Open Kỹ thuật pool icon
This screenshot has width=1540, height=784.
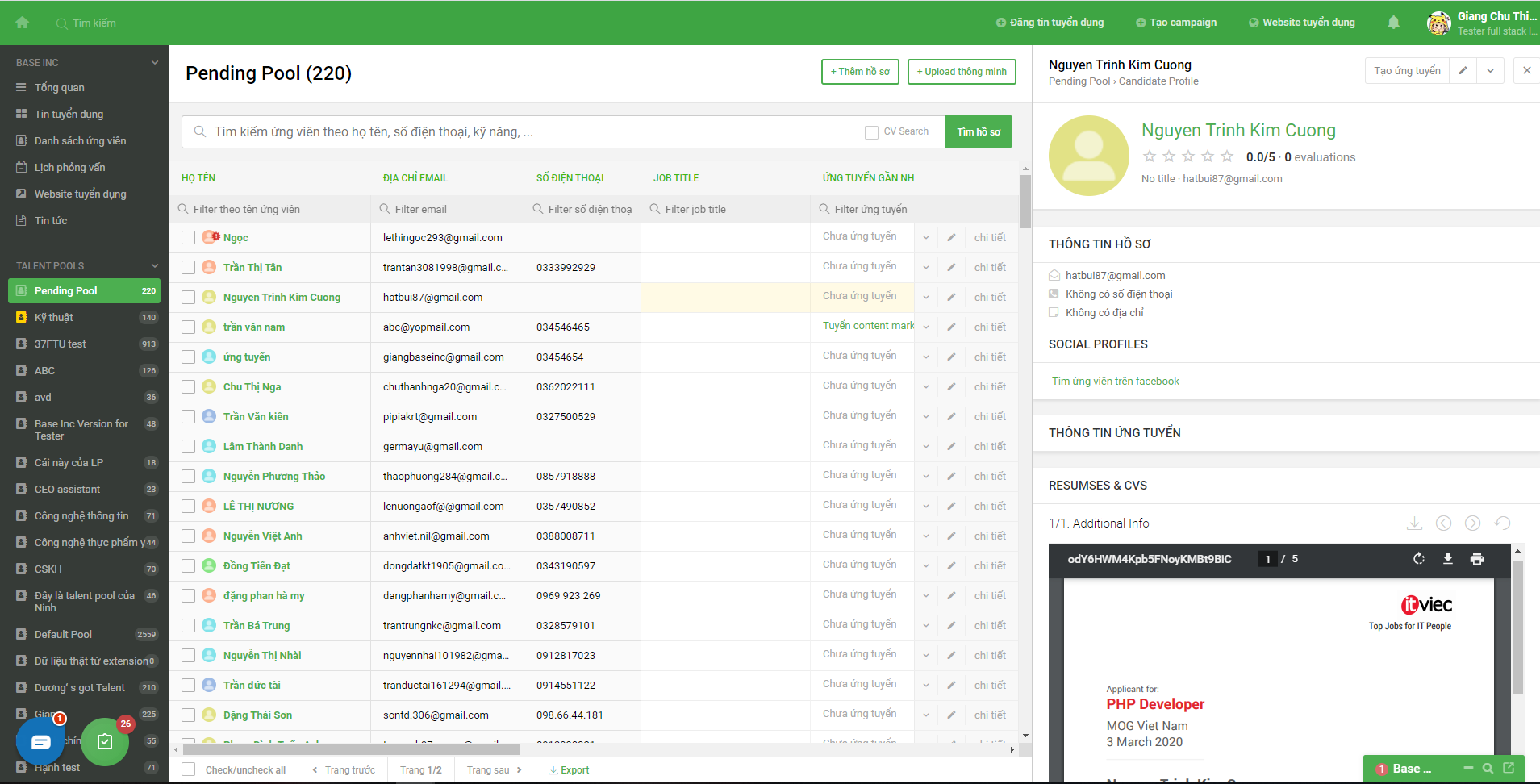(x=22, y=317)
